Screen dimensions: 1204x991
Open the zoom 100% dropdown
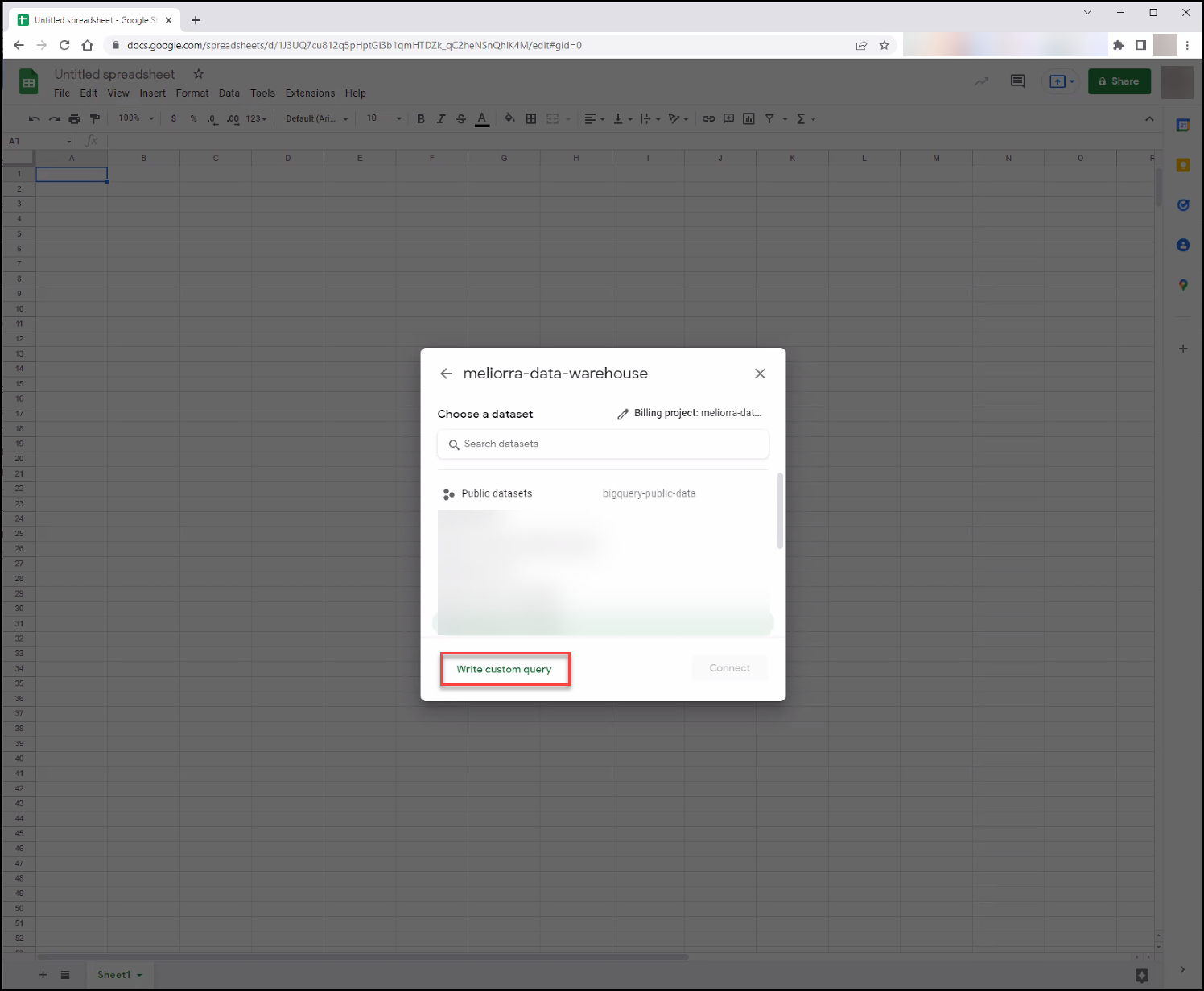(136, 118)
